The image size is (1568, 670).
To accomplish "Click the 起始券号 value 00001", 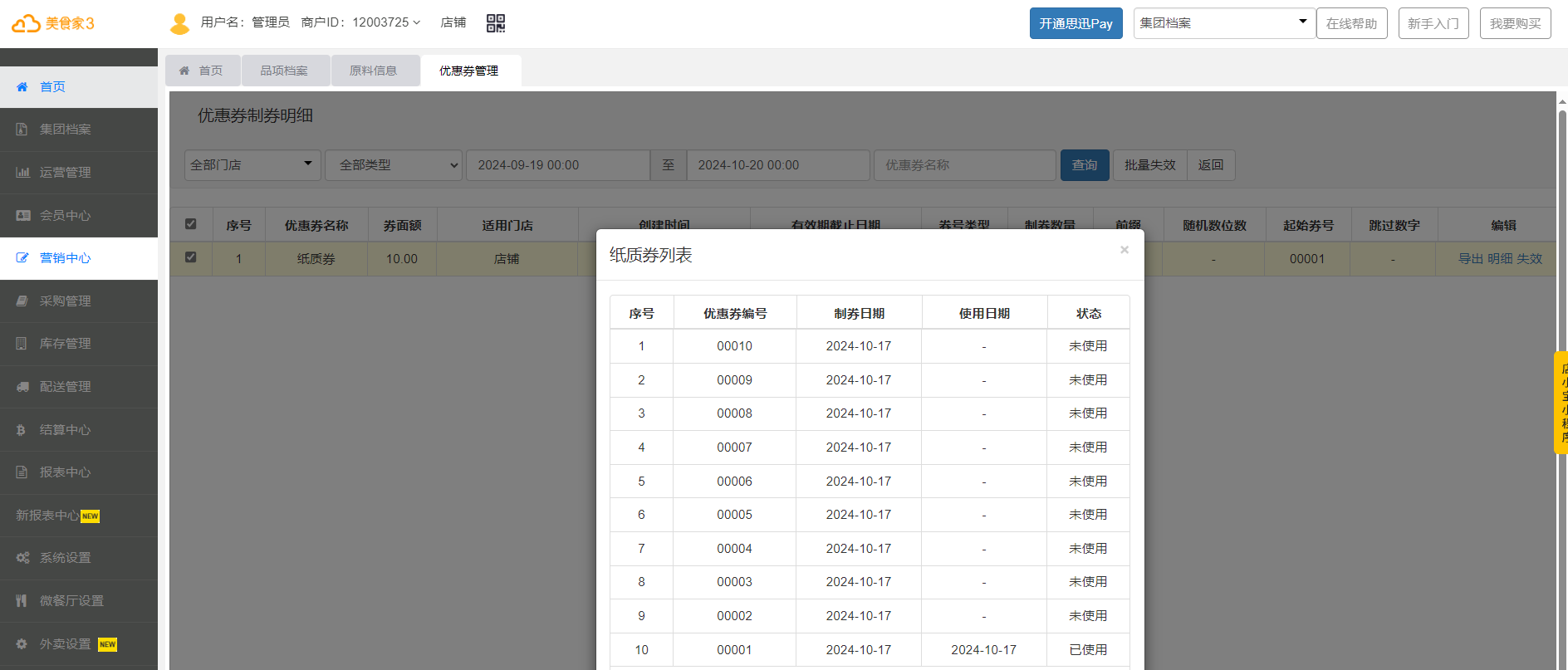I will 1307,259.
